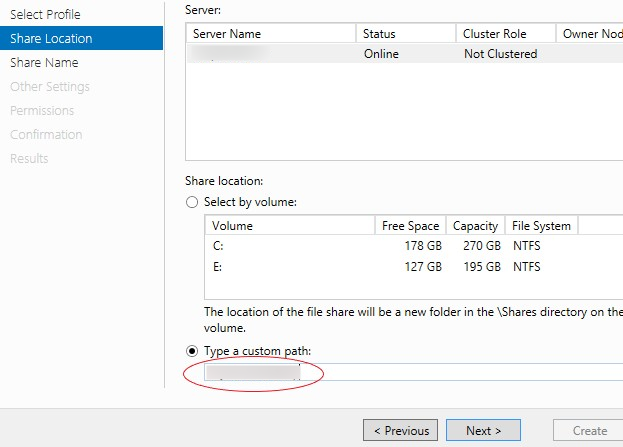Switch to the Share Location step
The height and width of the screenshot is (447, 623).
(x=51, y=39)
